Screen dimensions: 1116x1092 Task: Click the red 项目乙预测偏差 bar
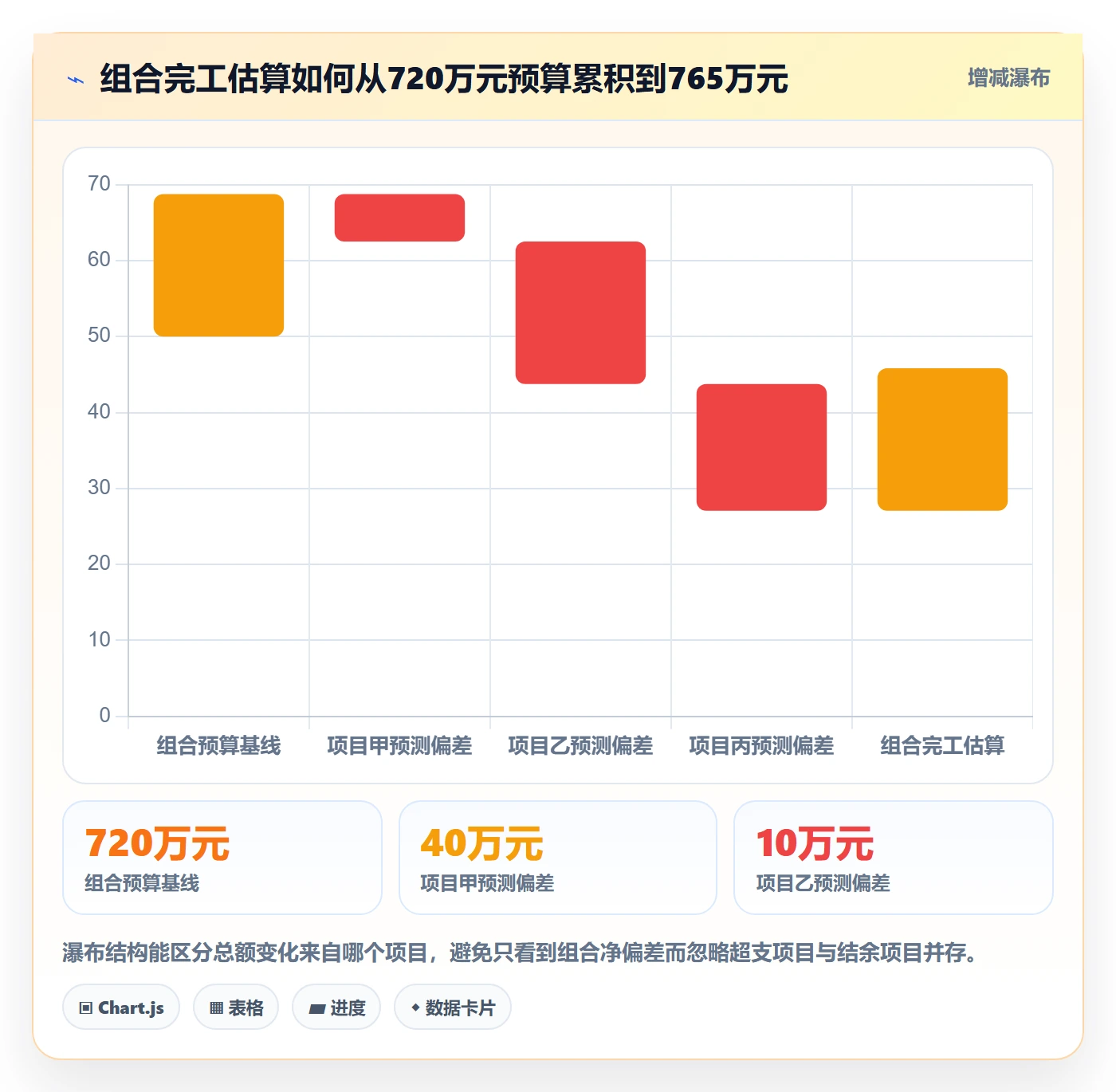[x=580, y=312]
